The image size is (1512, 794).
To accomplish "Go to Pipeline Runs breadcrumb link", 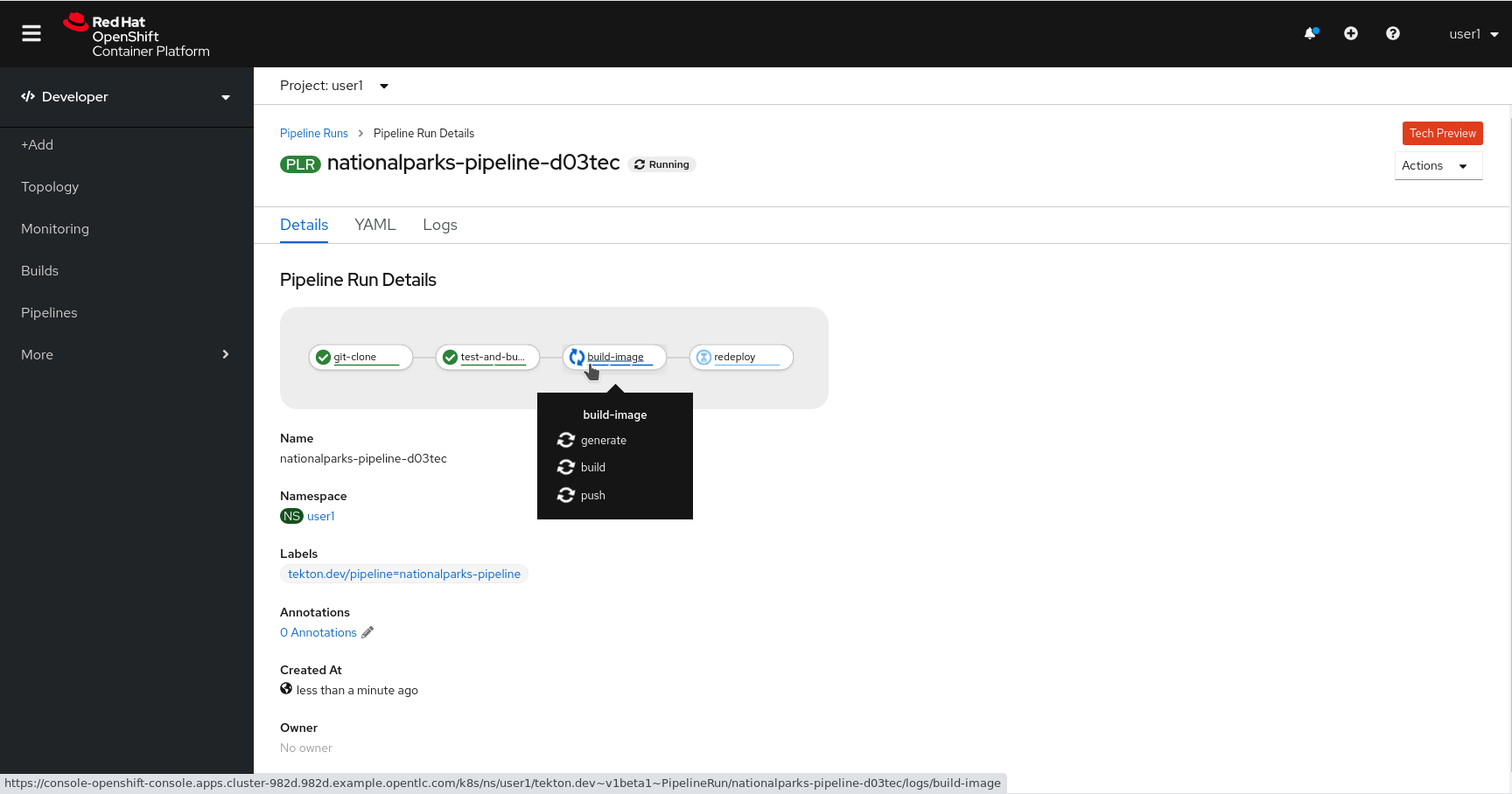I will coord(313,133).
